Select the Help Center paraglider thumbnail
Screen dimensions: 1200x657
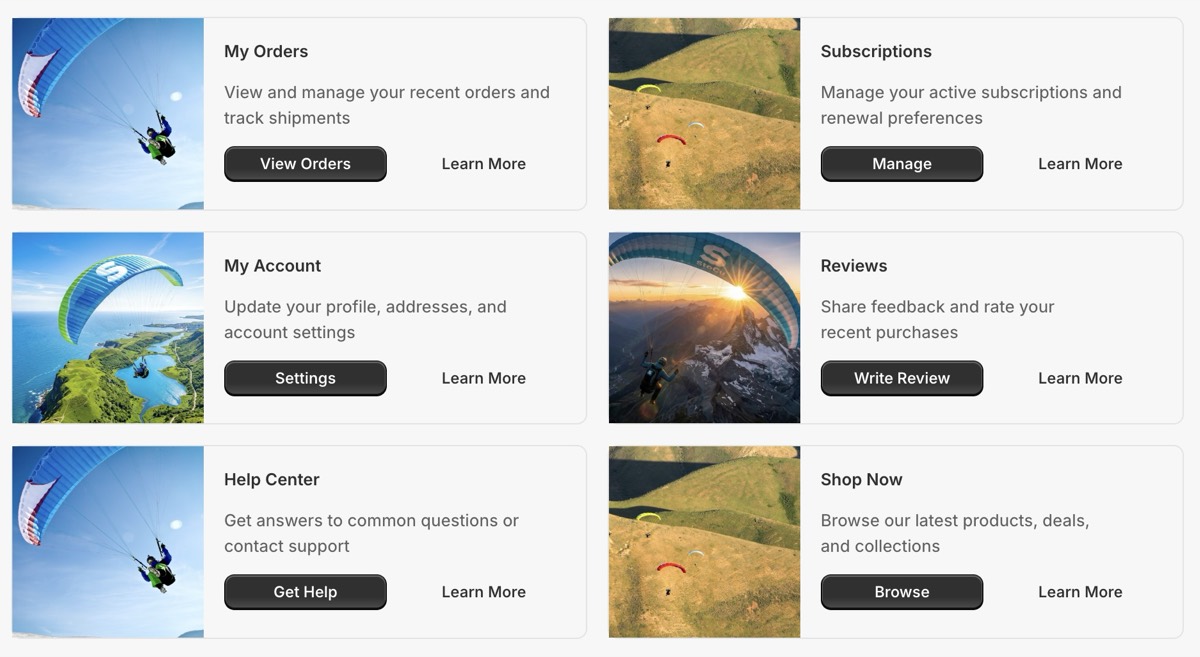[108, 542]
